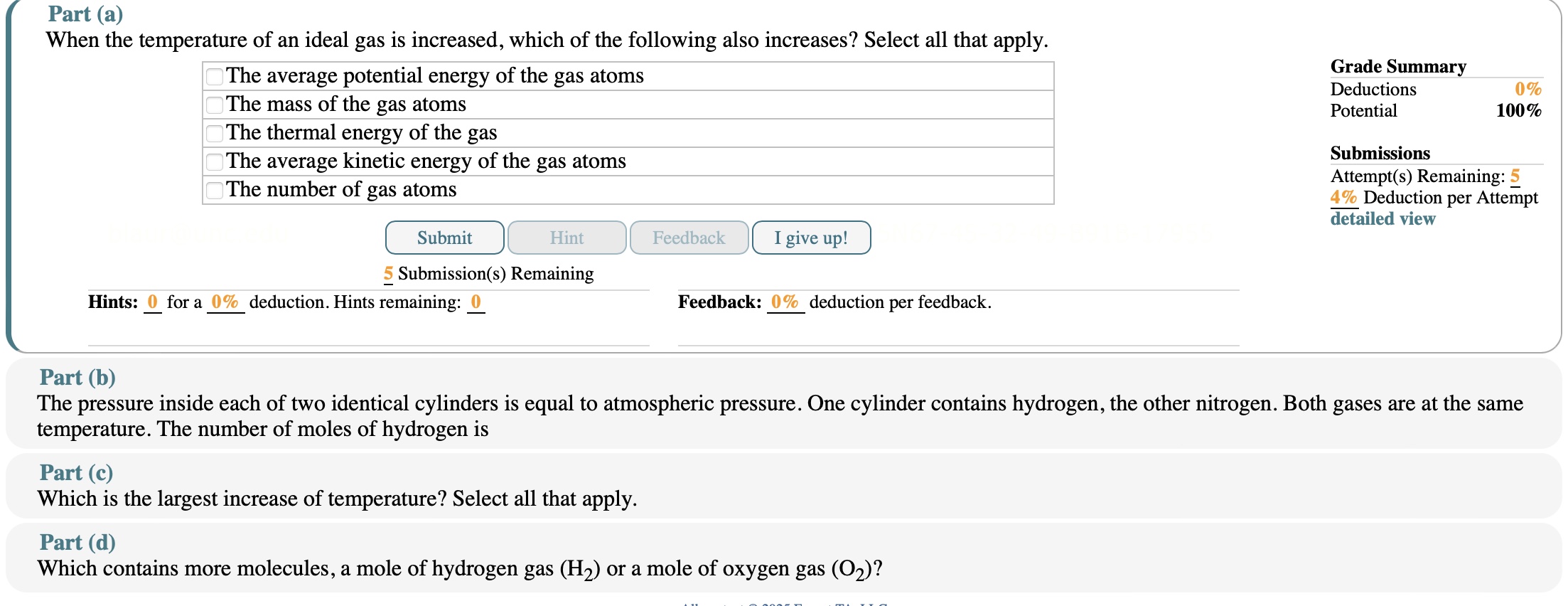The height and width of the screenshot is (606, 1568).
Task: Check 'The average potential energy of the gas atoms'
Action: point(214,76)
